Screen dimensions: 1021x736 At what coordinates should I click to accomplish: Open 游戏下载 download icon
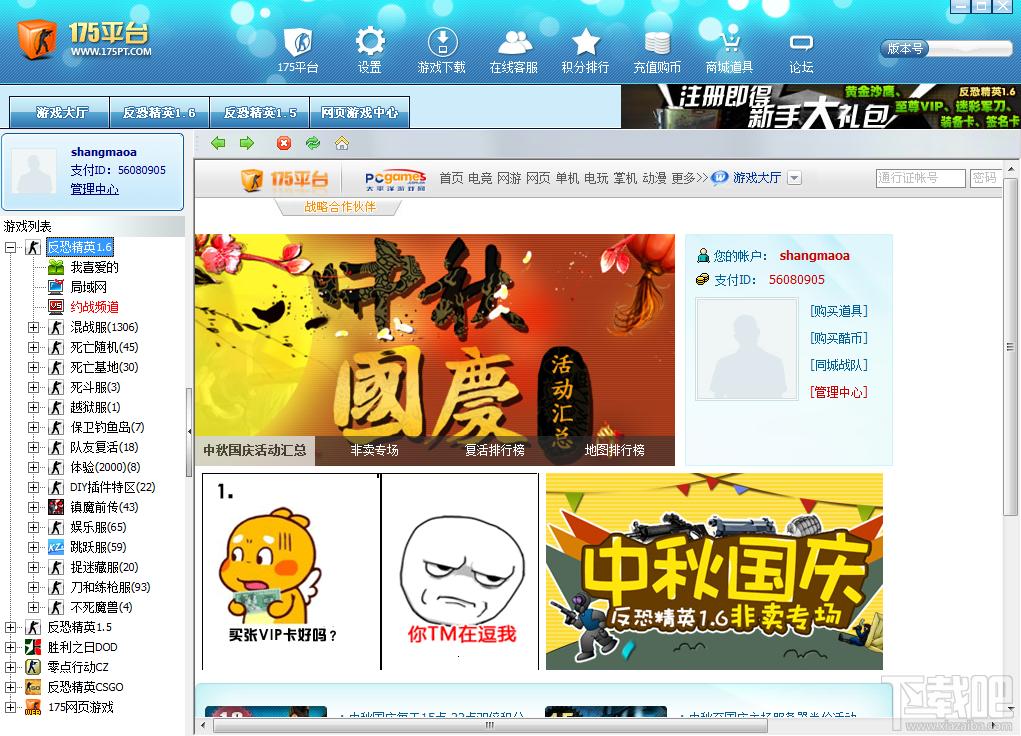pos(442,42)
